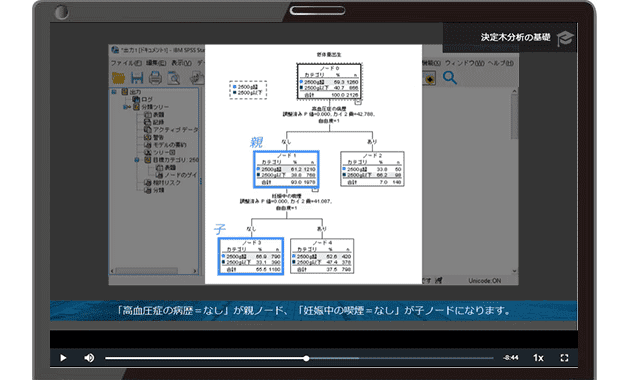Image resolution: width=630 pixels, height=380 pixels.
Task: Click the save diskette toolbar icon
Action: tap(137, 78)
